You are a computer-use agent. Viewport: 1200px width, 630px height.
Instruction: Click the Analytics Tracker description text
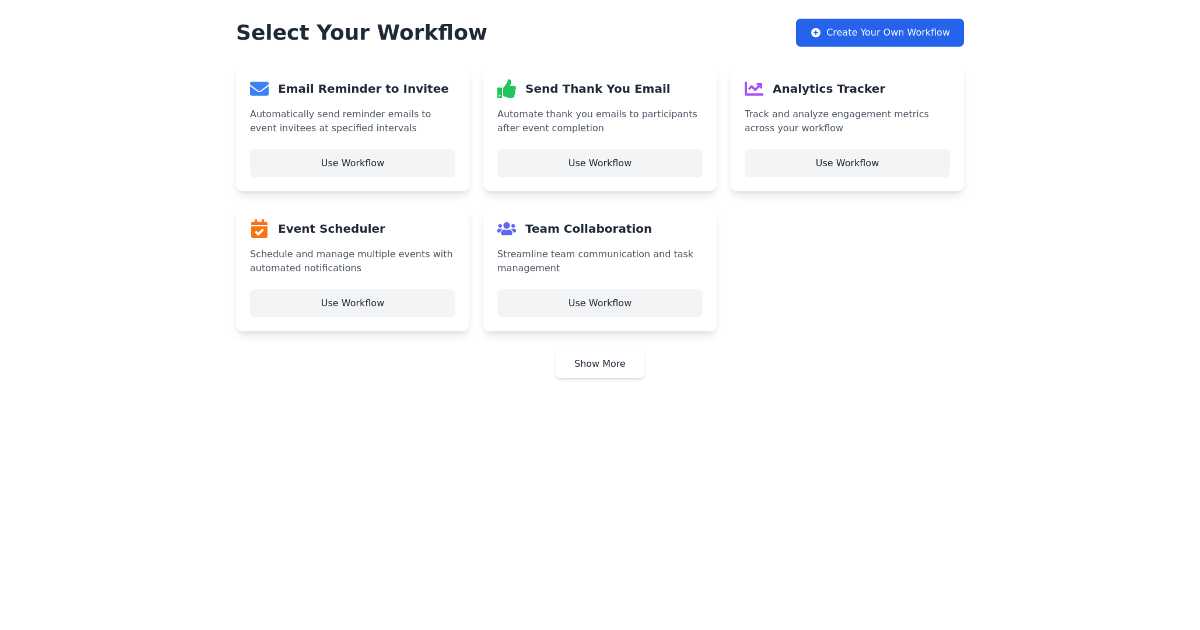836,120
